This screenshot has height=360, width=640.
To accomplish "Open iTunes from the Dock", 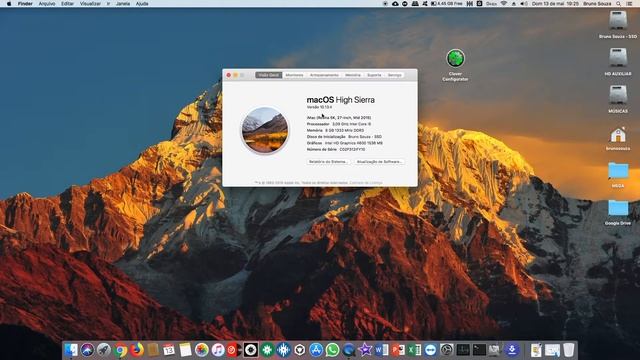I will point(218,350).
